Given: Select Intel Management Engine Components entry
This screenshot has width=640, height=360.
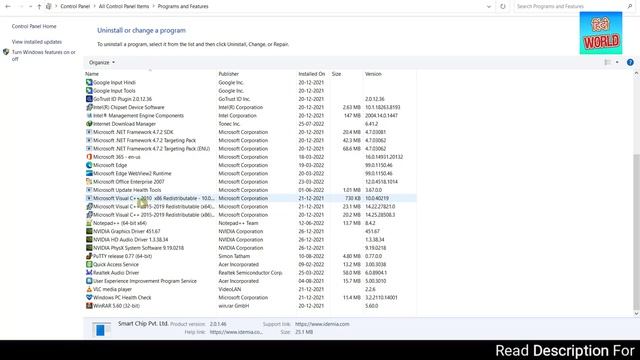Looking at the screenshot, I should click(250, 116).
